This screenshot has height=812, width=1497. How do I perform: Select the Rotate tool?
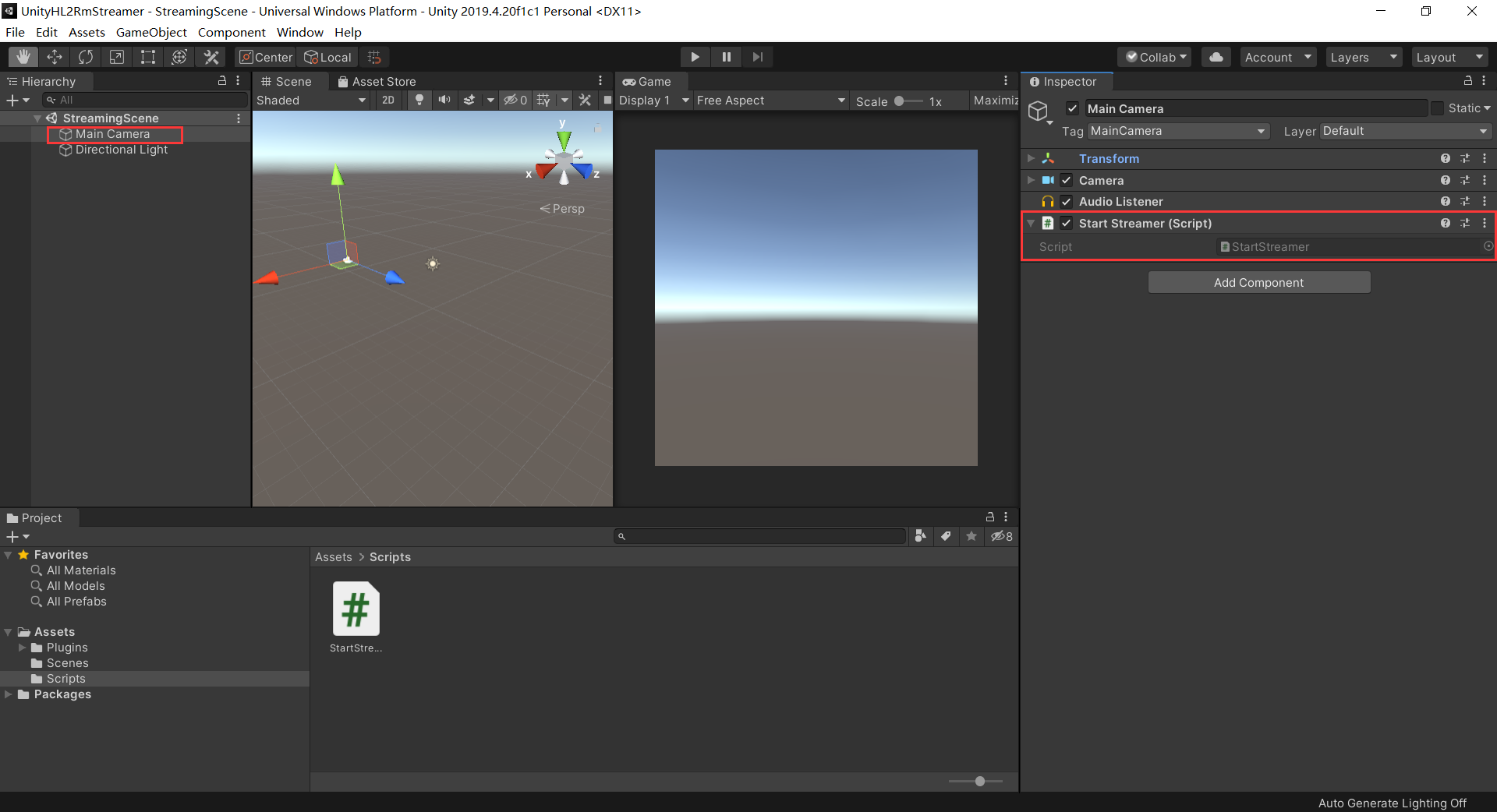click(x=85, y=56)
